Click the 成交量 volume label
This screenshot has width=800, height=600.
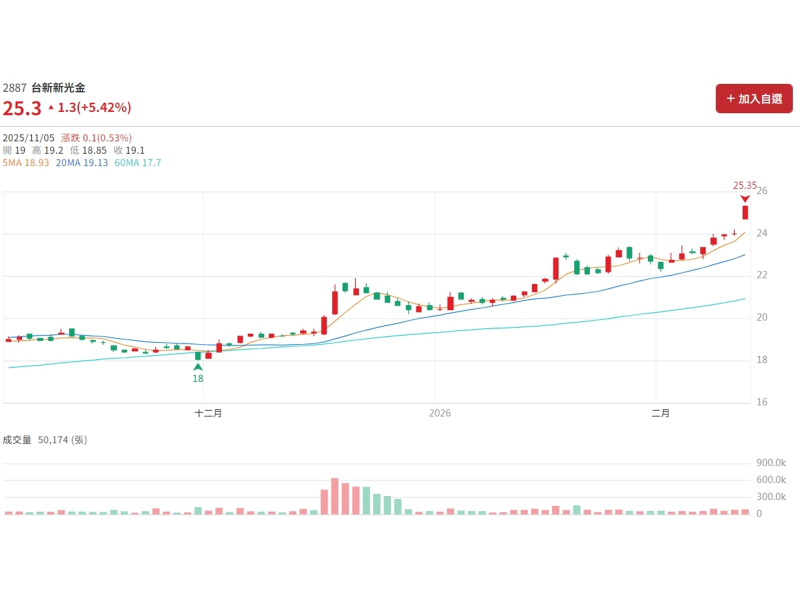click(17, 439)
